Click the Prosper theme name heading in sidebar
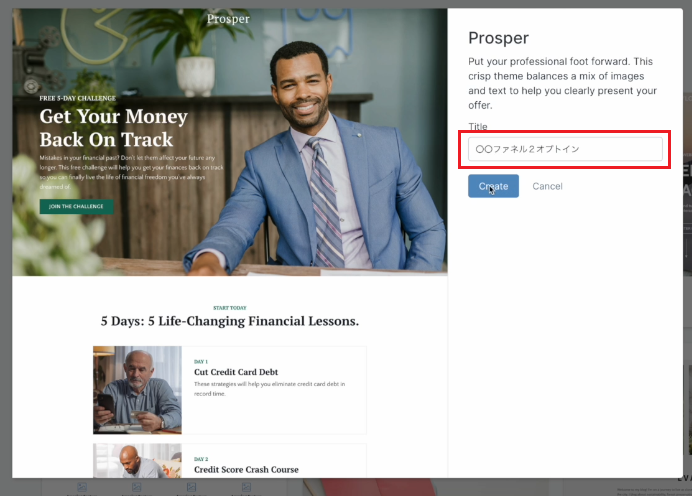Screen dimensions: 692x496 (498, 38)
